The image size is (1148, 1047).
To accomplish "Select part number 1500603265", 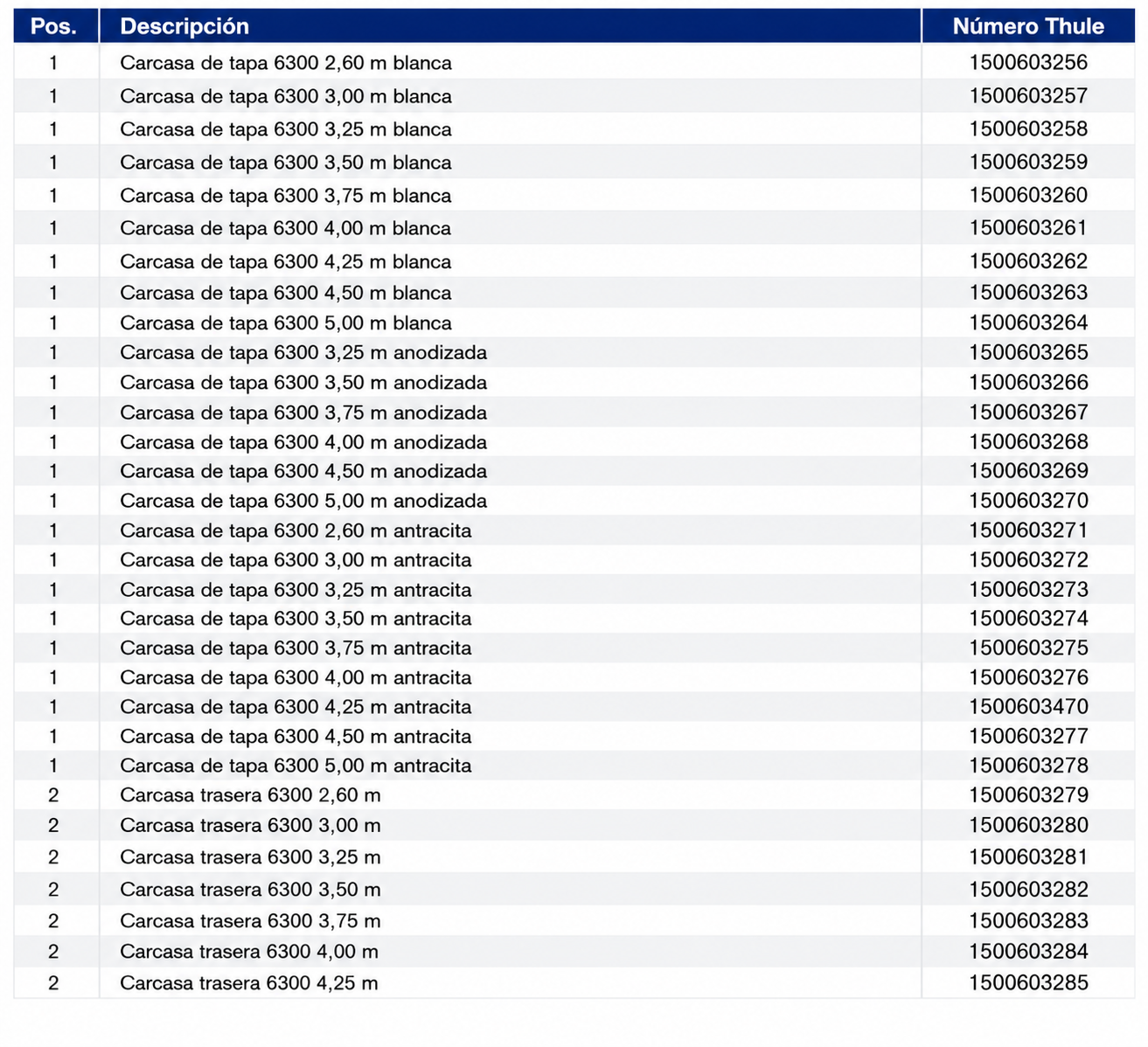I will click(x=1028, y=352).
